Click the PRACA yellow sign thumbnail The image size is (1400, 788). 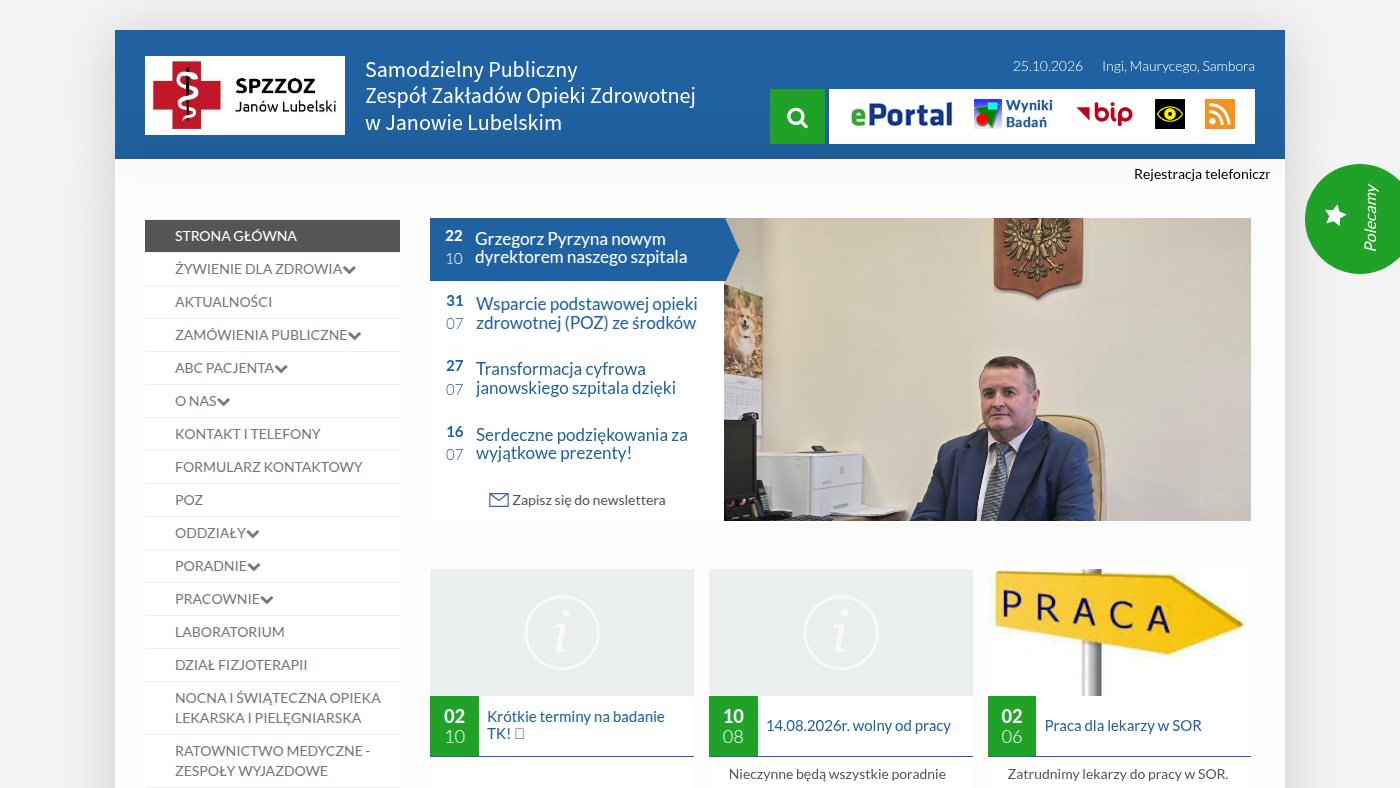pos(1119,632)
